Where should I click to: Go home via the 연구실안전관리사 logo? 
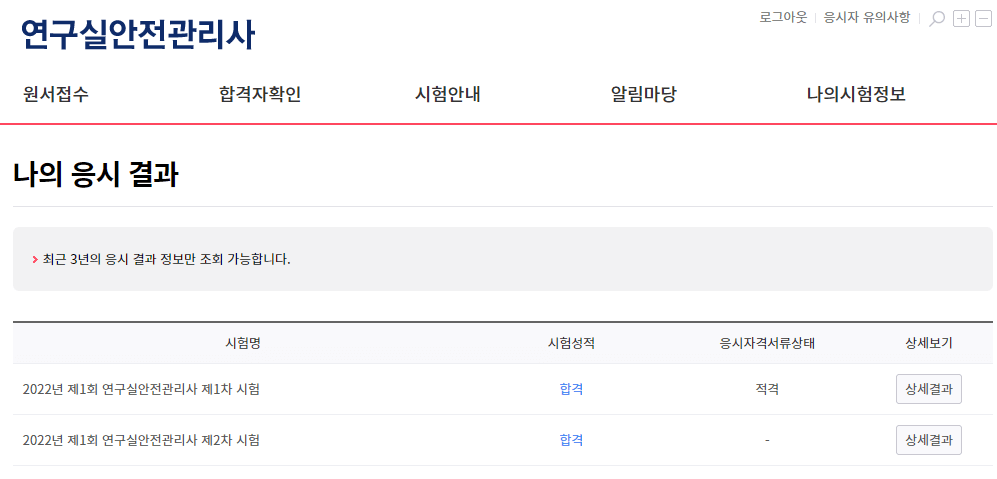tap(138, 34)
